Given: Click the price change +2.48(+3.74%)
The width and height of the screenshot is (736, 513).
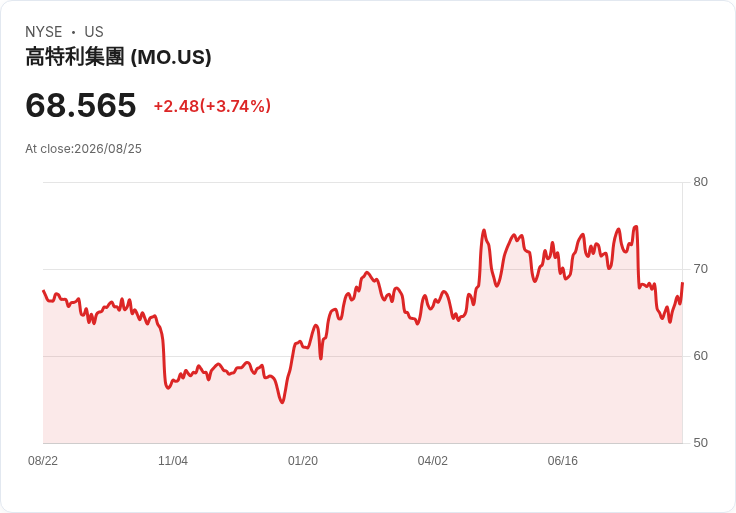Looking at the screenshot, I should (212, 106).
